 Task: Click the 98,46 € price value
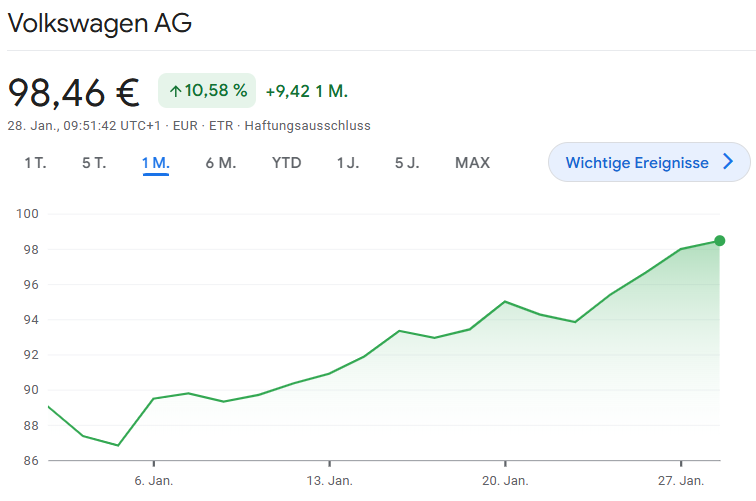(x=74, y=92)
